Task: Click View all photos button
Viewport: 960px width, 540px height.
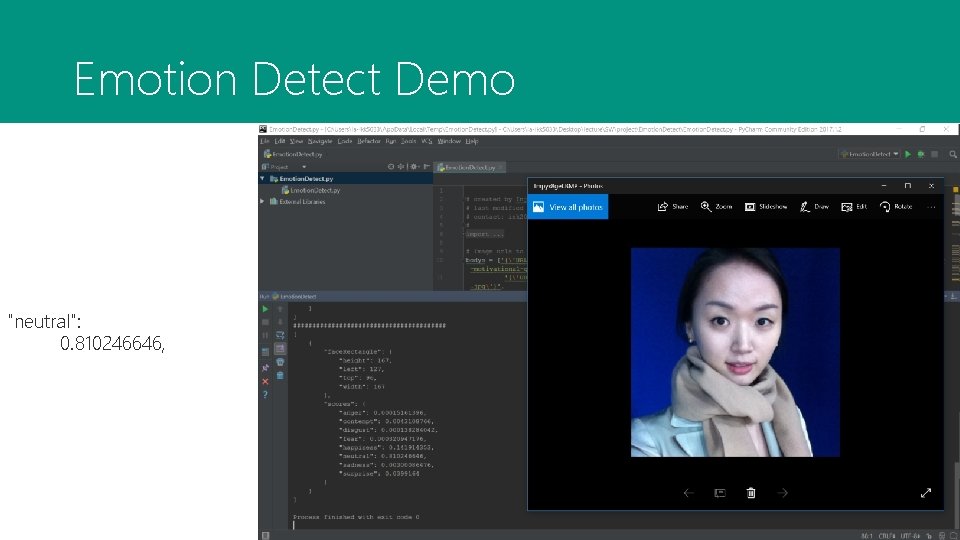Action: click(568, 207)
